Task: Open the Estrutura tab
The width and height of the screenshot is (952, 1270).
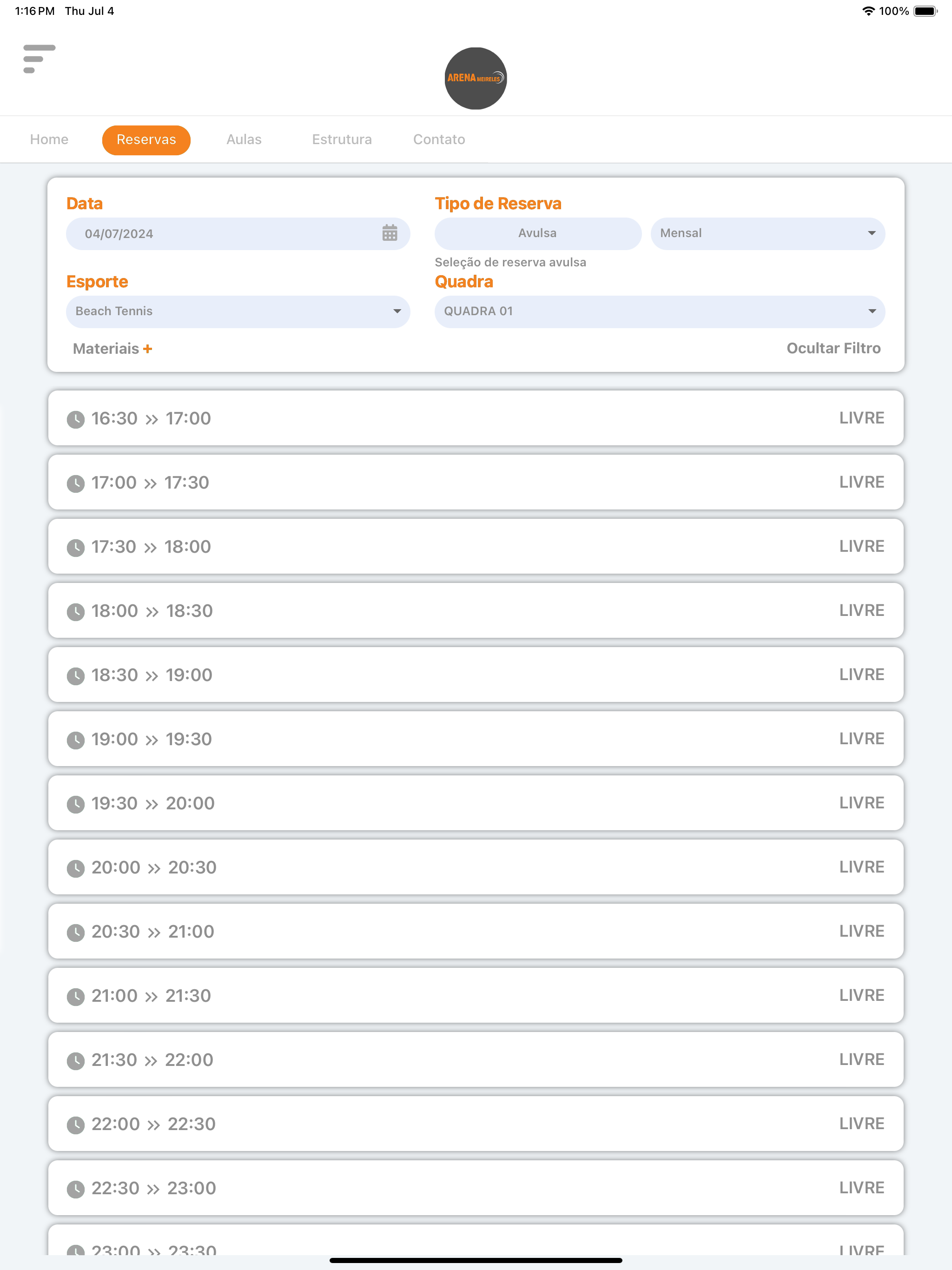Action: pyautogui.click(x=342, y=139)
